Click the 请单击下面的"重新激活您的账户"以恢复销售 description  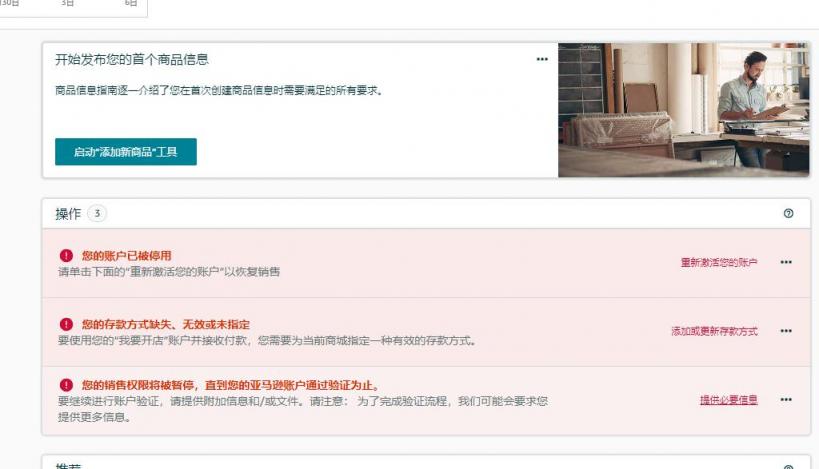pyautogui.click(x=169, y=272)
